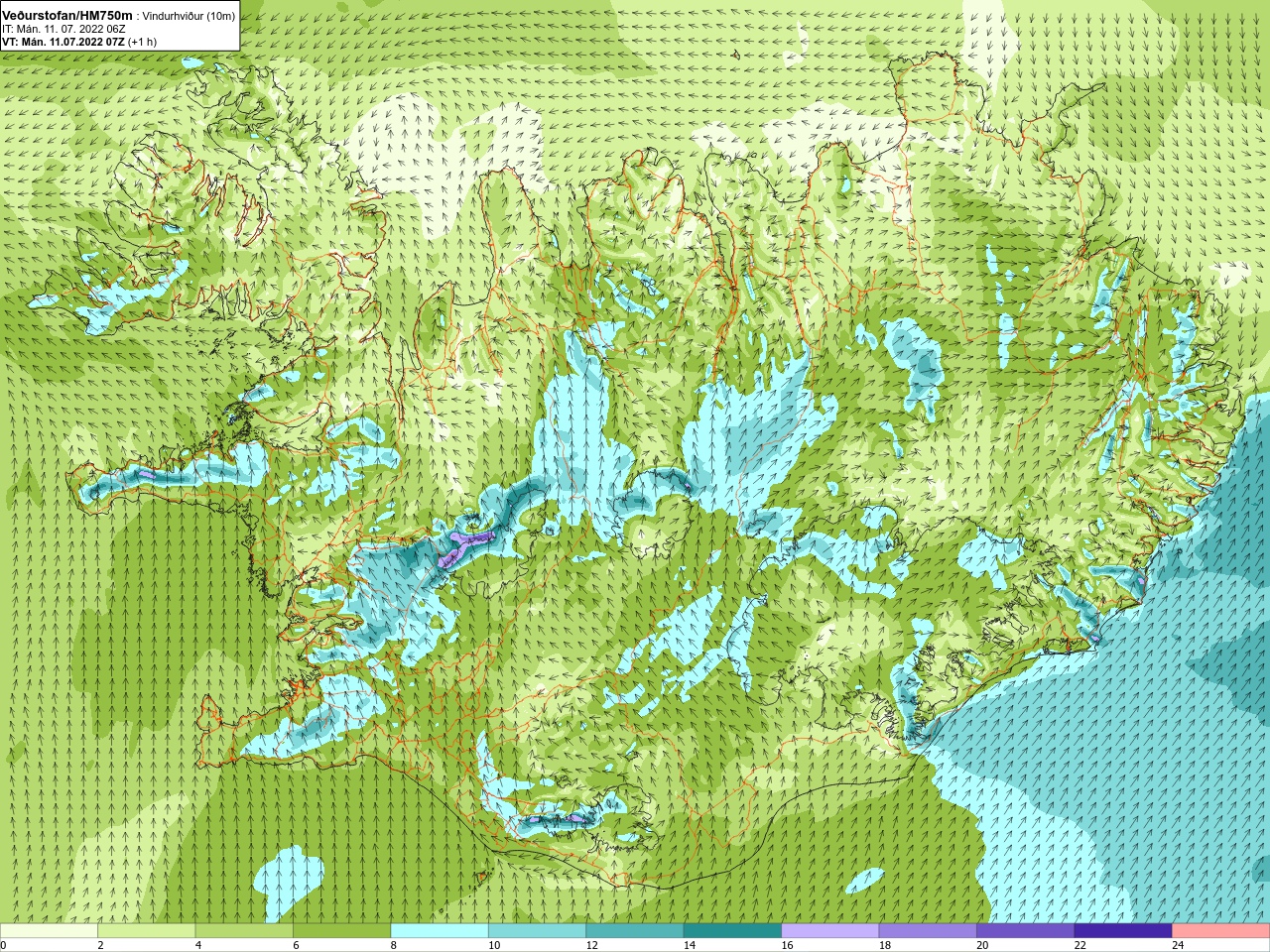Click the 'Veðurstofan/HM750m' title text

(x=66, y=16)
